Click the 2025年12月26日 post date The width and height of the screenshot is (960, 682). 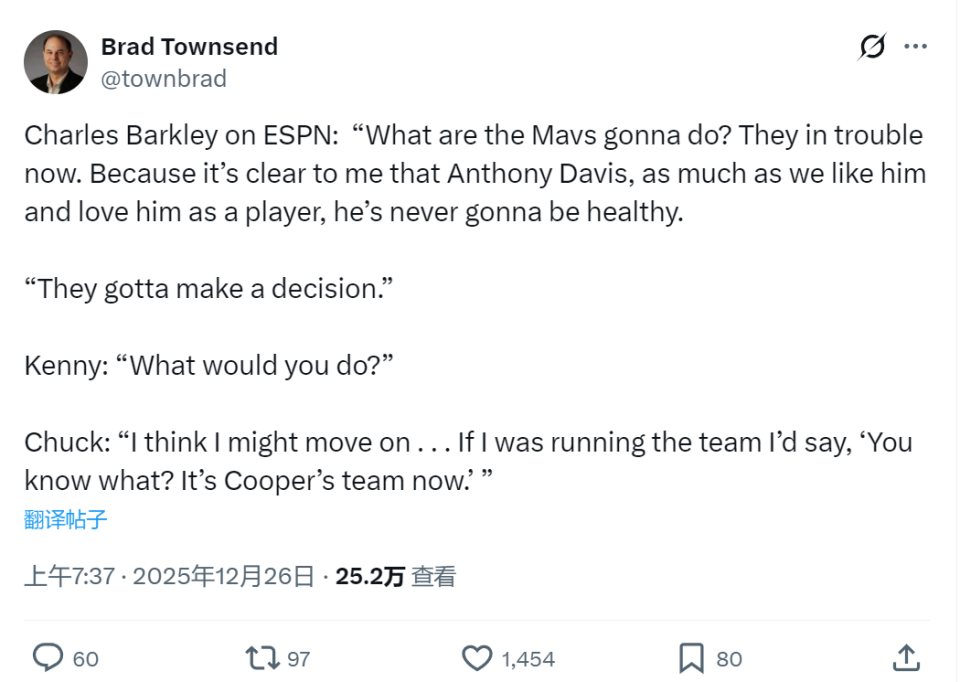coord(224,576)
